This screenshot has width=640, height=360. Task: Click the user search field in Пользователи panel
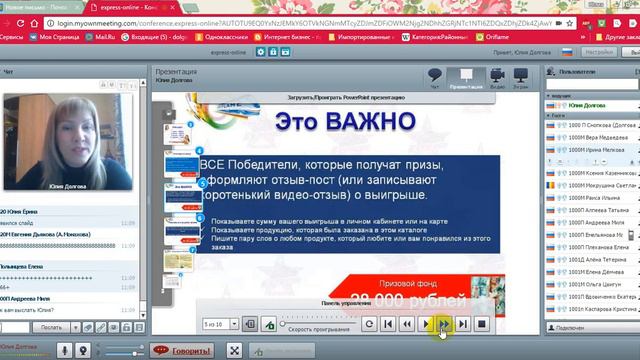click(x=592, y=84)
